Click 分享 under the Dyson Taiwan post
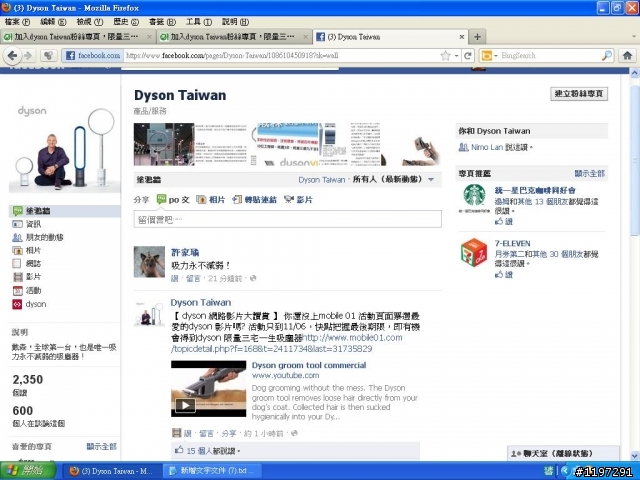 [229, 433]
